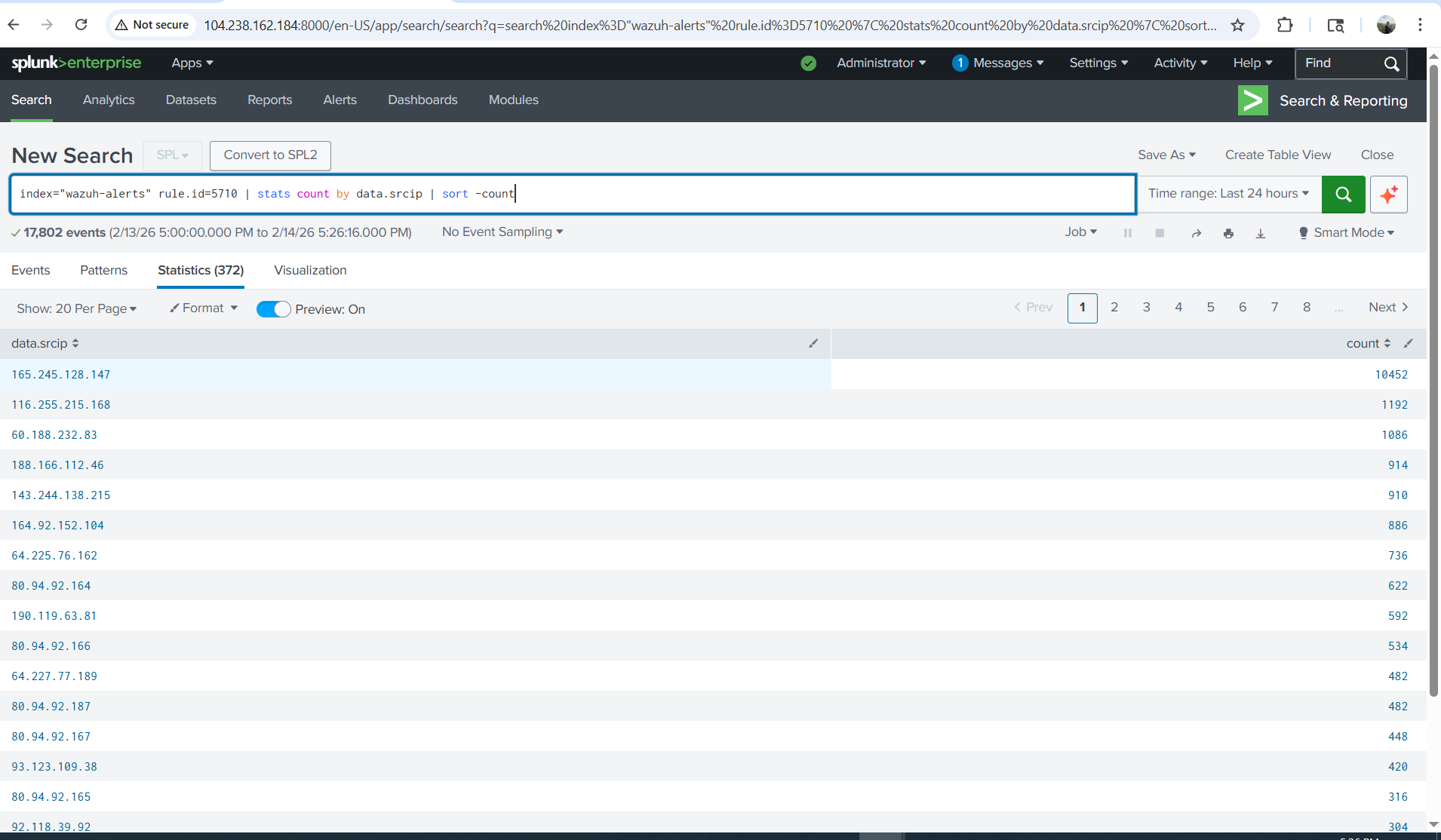The image size is (1441, 840).
Task: Switch to the Events tab
Action: (x=31, y=270)
